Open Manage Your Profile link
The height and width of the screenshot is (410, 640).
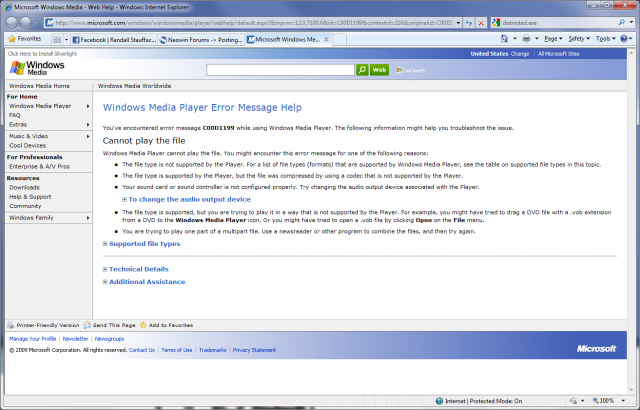(32, 339)
